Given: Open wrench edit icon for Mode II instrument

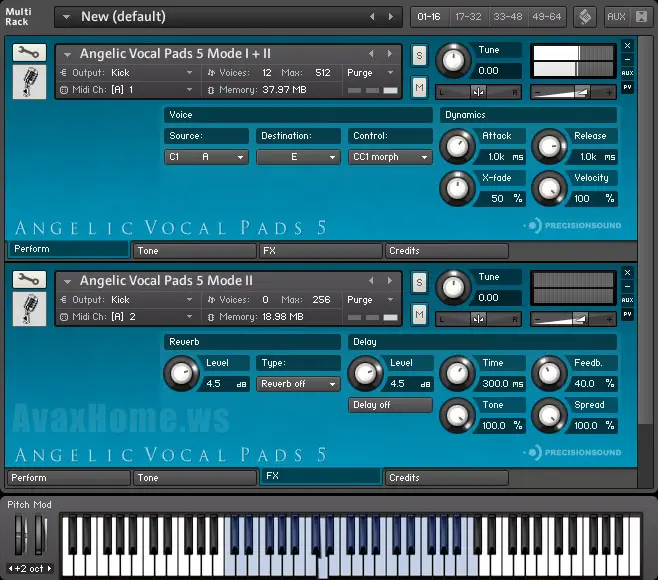Looking at the screenshot, I should click(x=29, y=280).
